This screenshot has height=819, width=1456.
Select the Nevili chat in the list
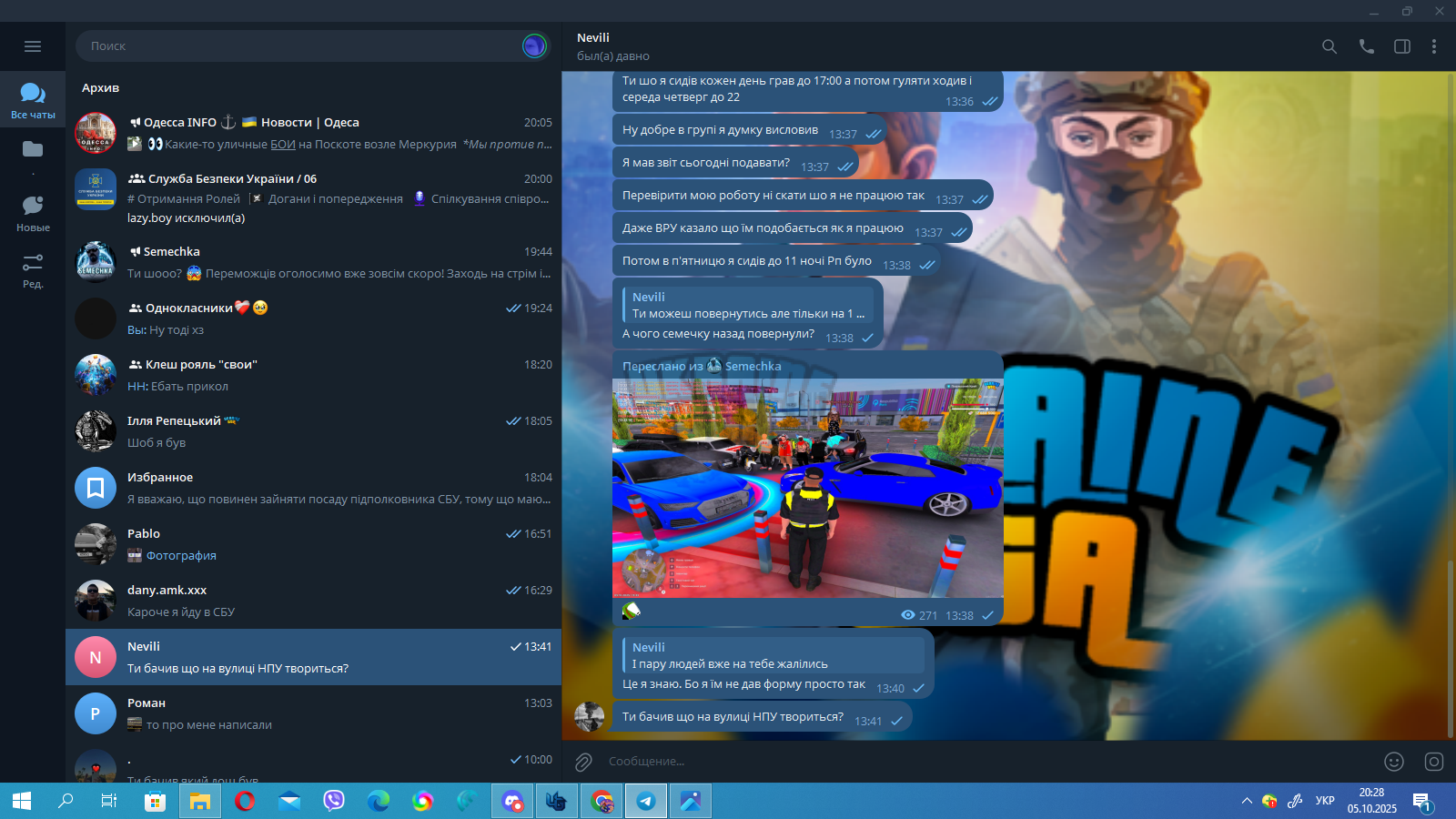point(313,657)
